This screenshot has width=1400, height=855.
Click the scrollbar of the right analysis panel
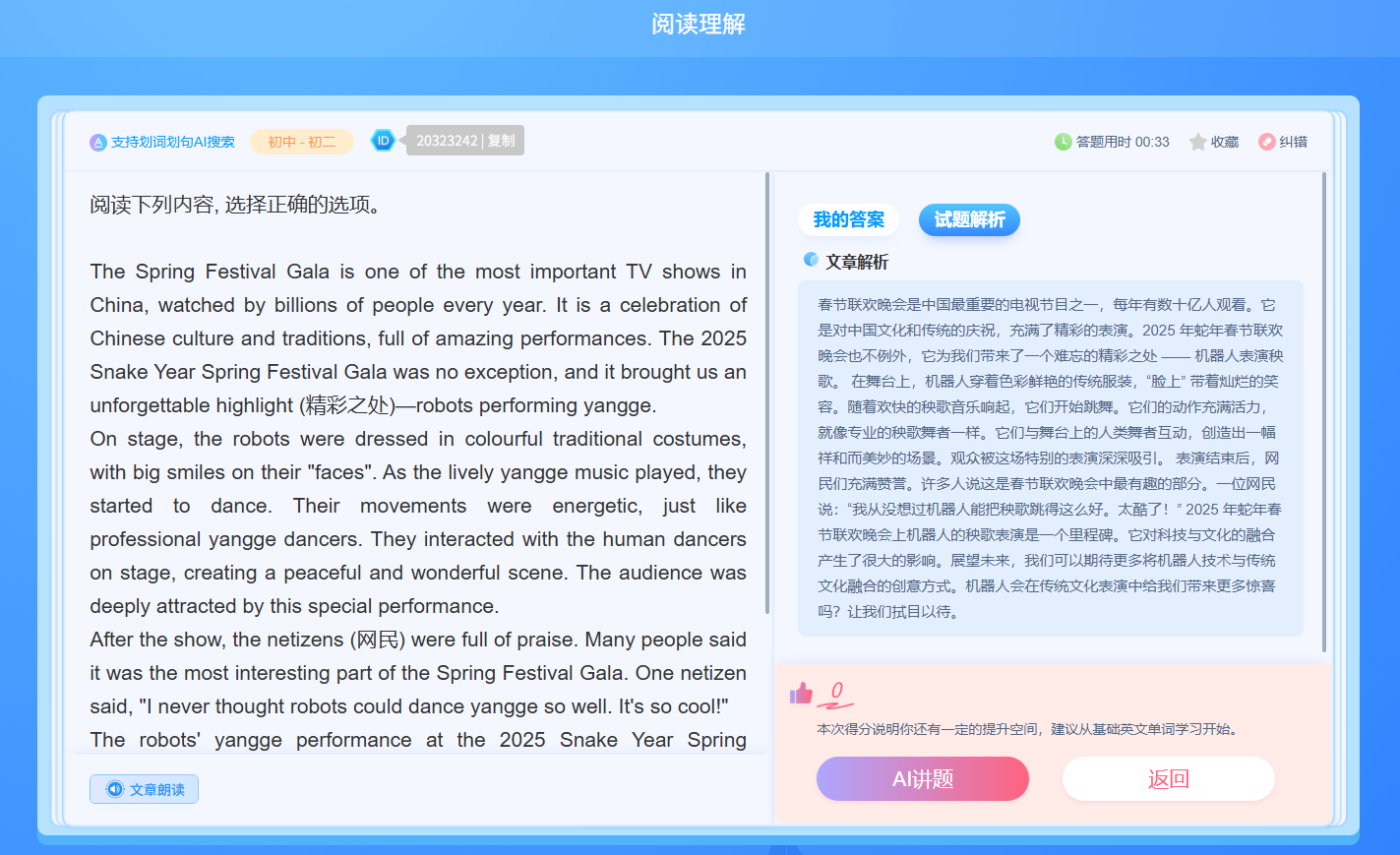[x=1324, y=413]
